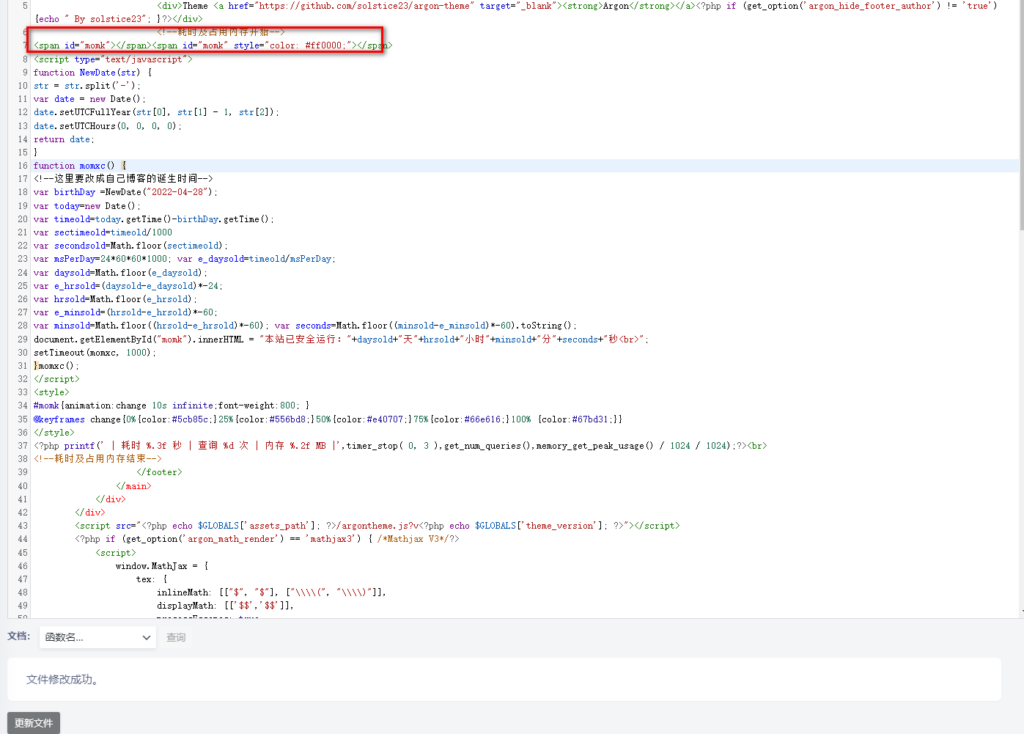Viewport: 1024px width, 734px height.
Task: Click the 查询 lookup button
Action: 176,637
